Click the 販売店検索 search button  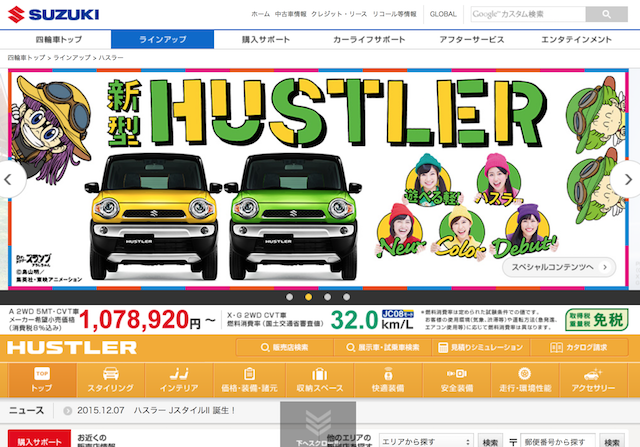[284, 347]
